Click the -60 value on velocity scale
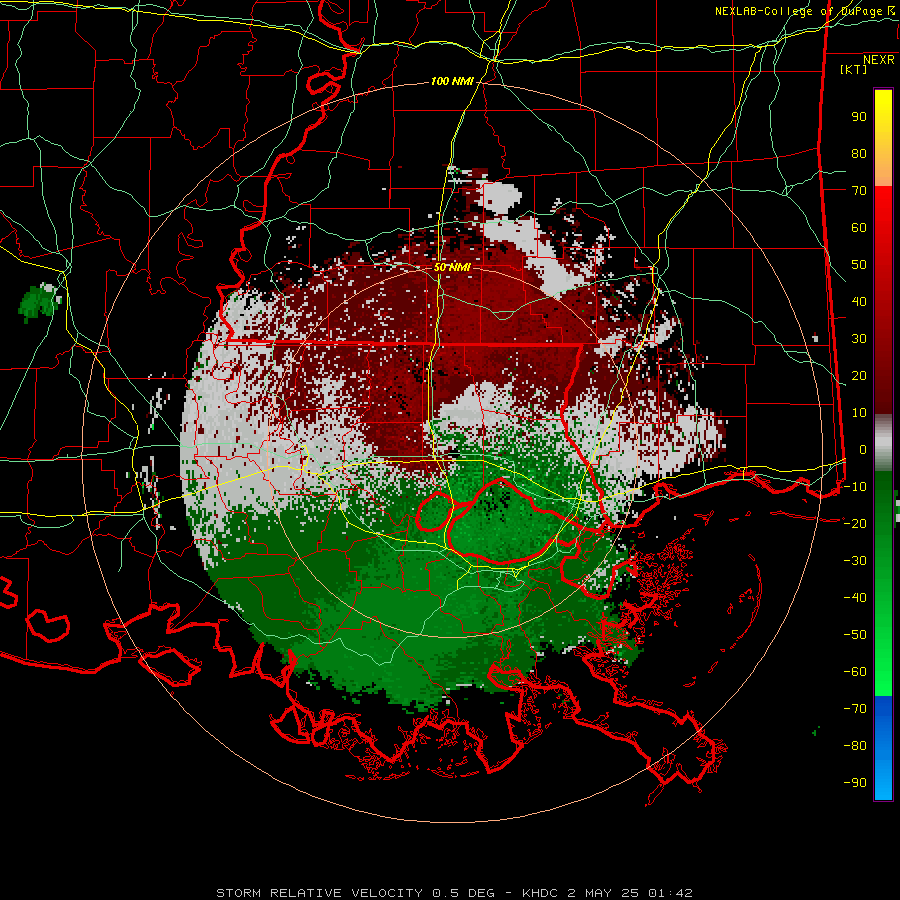The image size is (900, 900). tap(855, 672)
